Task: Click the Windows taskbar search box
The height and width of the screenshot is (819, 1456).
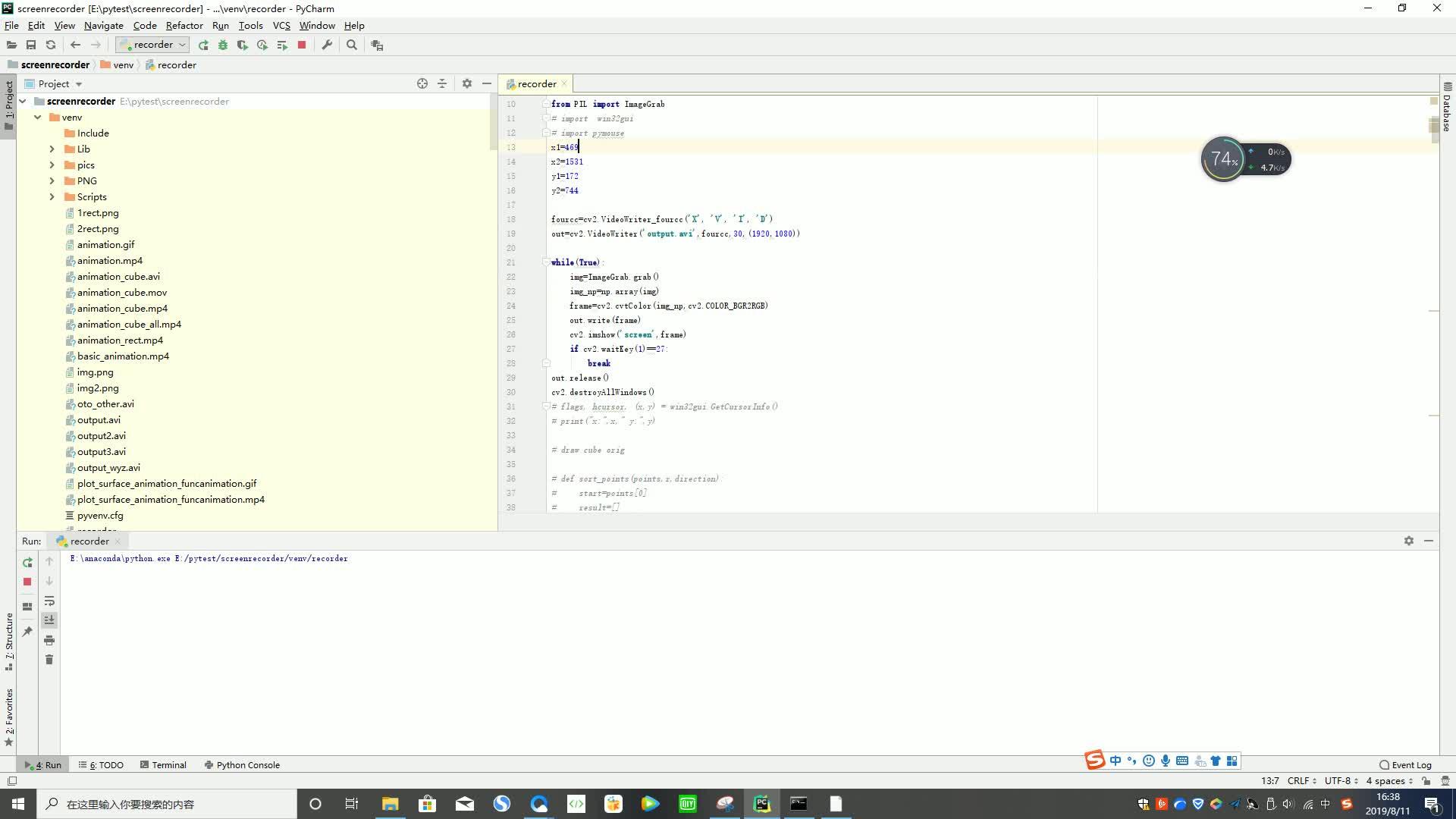Action: pyautogui.click(x=167, y=804)
